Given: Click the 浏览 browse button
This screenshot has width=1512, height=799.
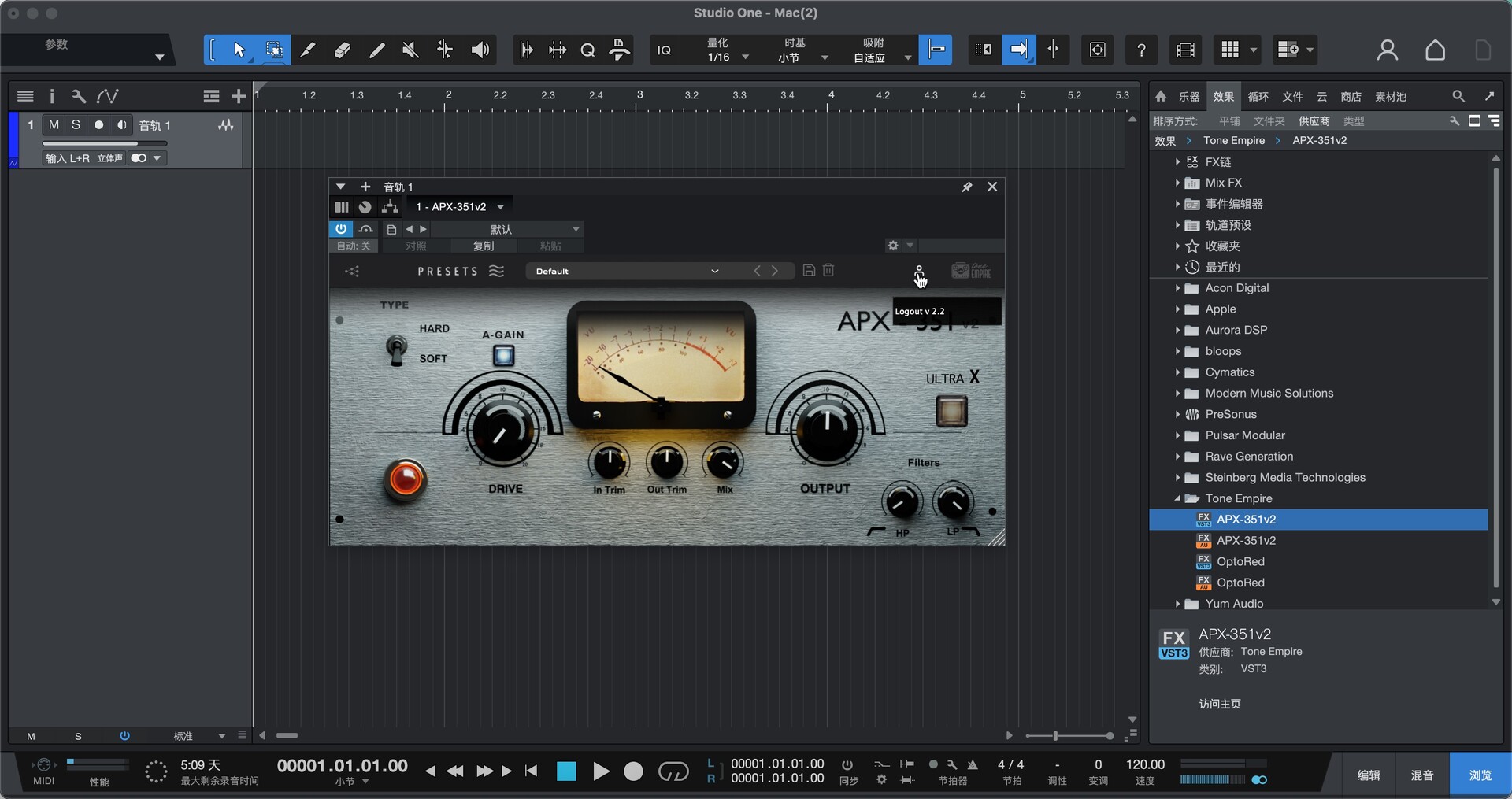Looking at the screenshot, I should click(1480, 775).
